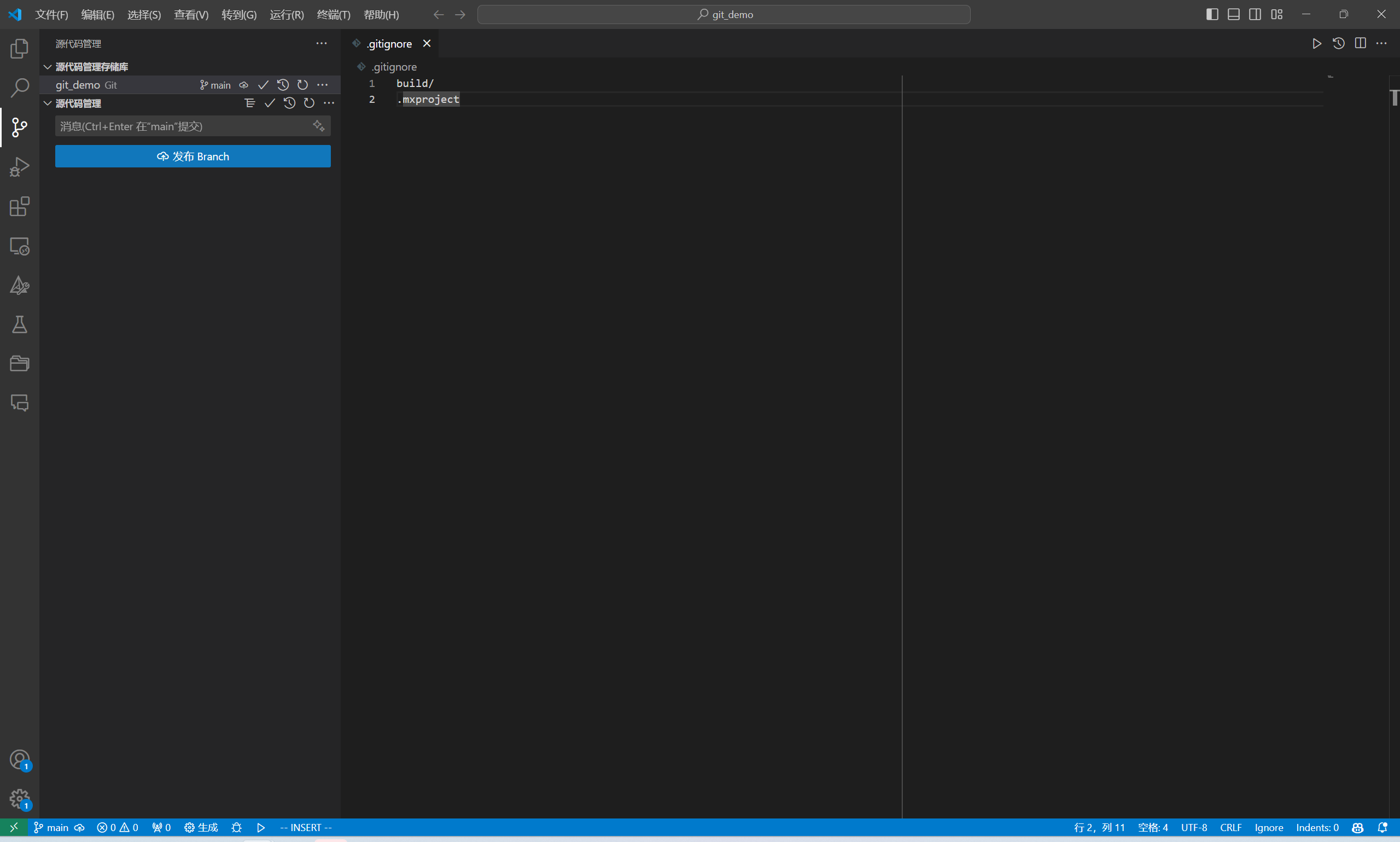The height and width of the screenshot is (842, 1400).
Task: Open Remote Explorer in activity bar
Action: point(19,246)
